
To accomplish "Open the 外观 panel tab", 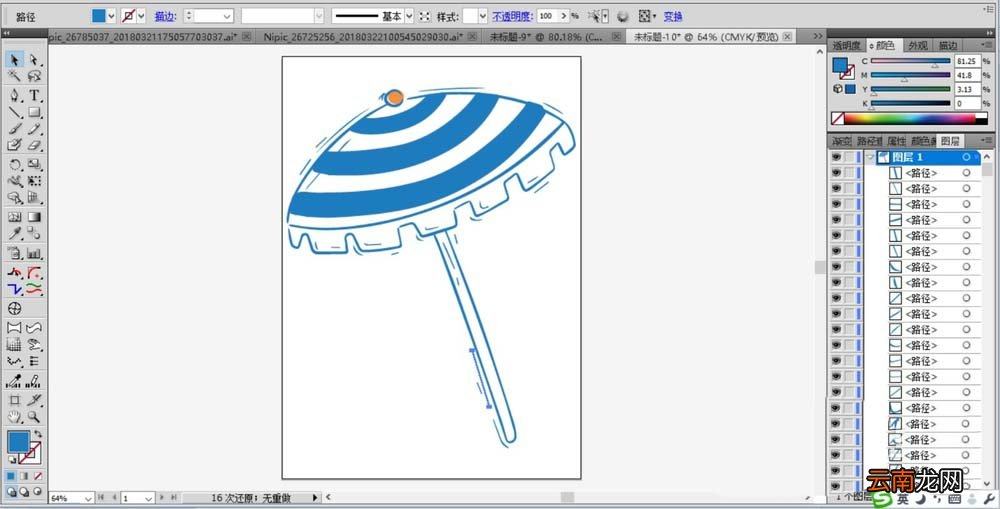I will (x=918, y=46).
